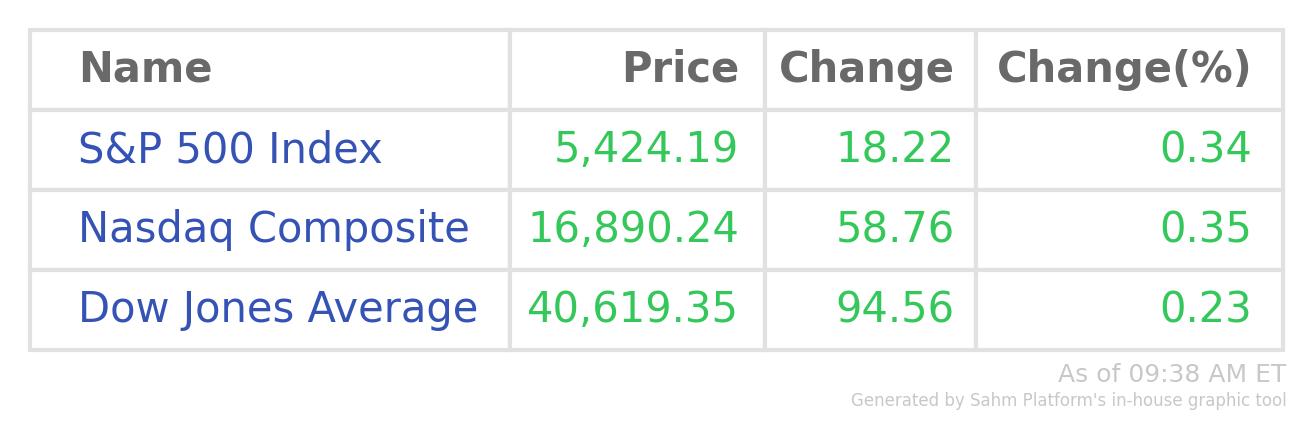Click the Nasdaq percent change 0.35
This screenshot has width=1316, height=440.
(x=1205, y=228)
